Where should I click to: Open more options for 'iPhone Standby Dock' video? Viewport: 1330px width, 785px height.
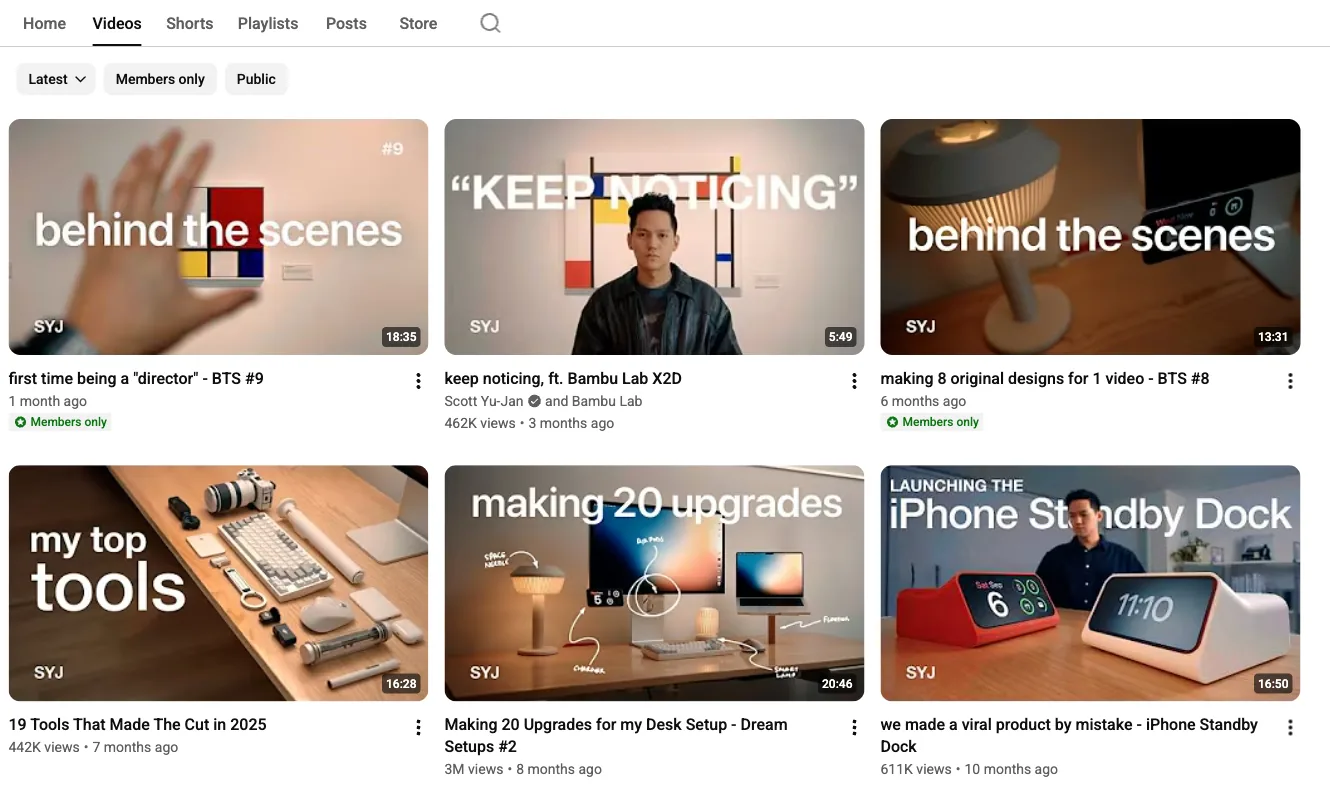pyautogui.click(x=1290, y=727)
